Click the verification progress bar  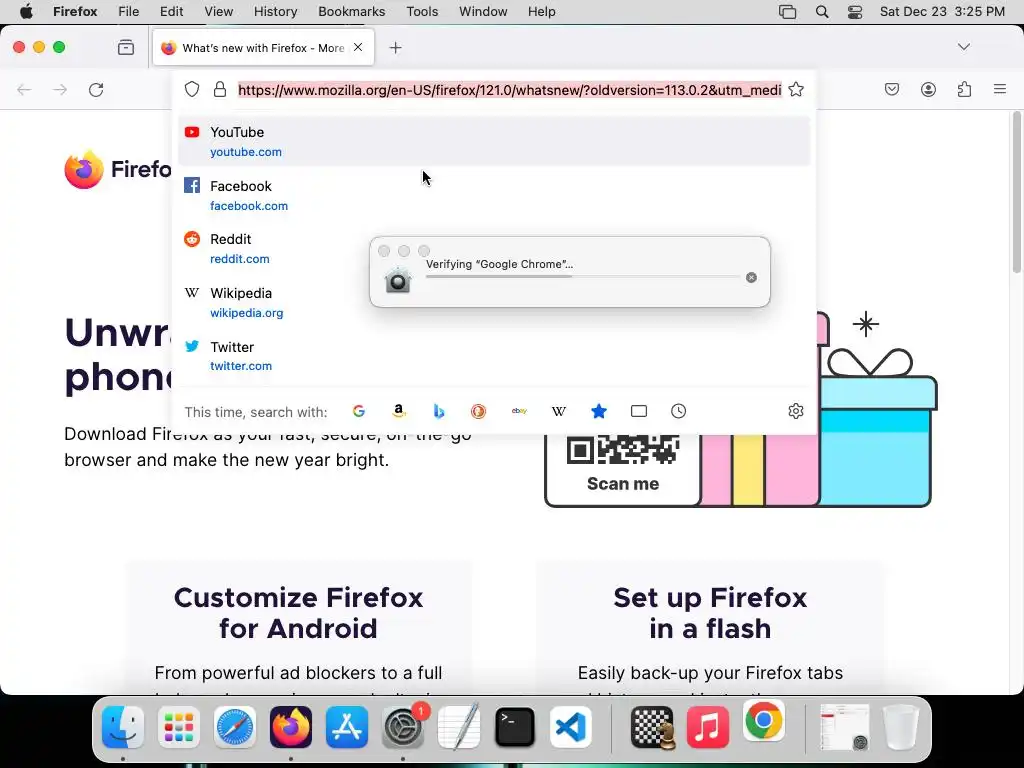click(x=583, y=277)
